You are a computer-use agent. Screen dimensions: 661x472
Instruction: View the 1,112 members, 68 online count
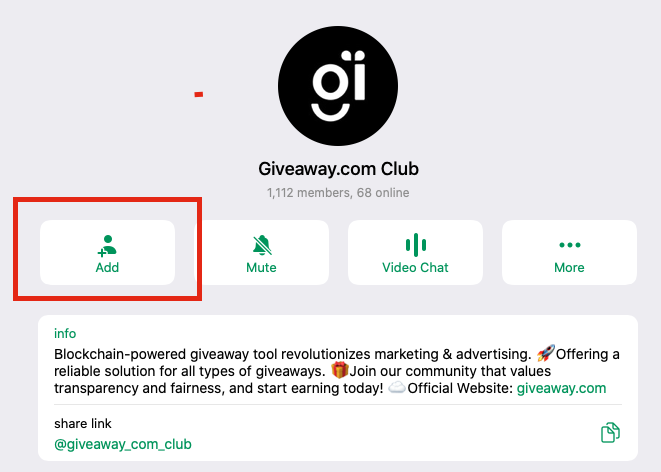click(338, 193)
